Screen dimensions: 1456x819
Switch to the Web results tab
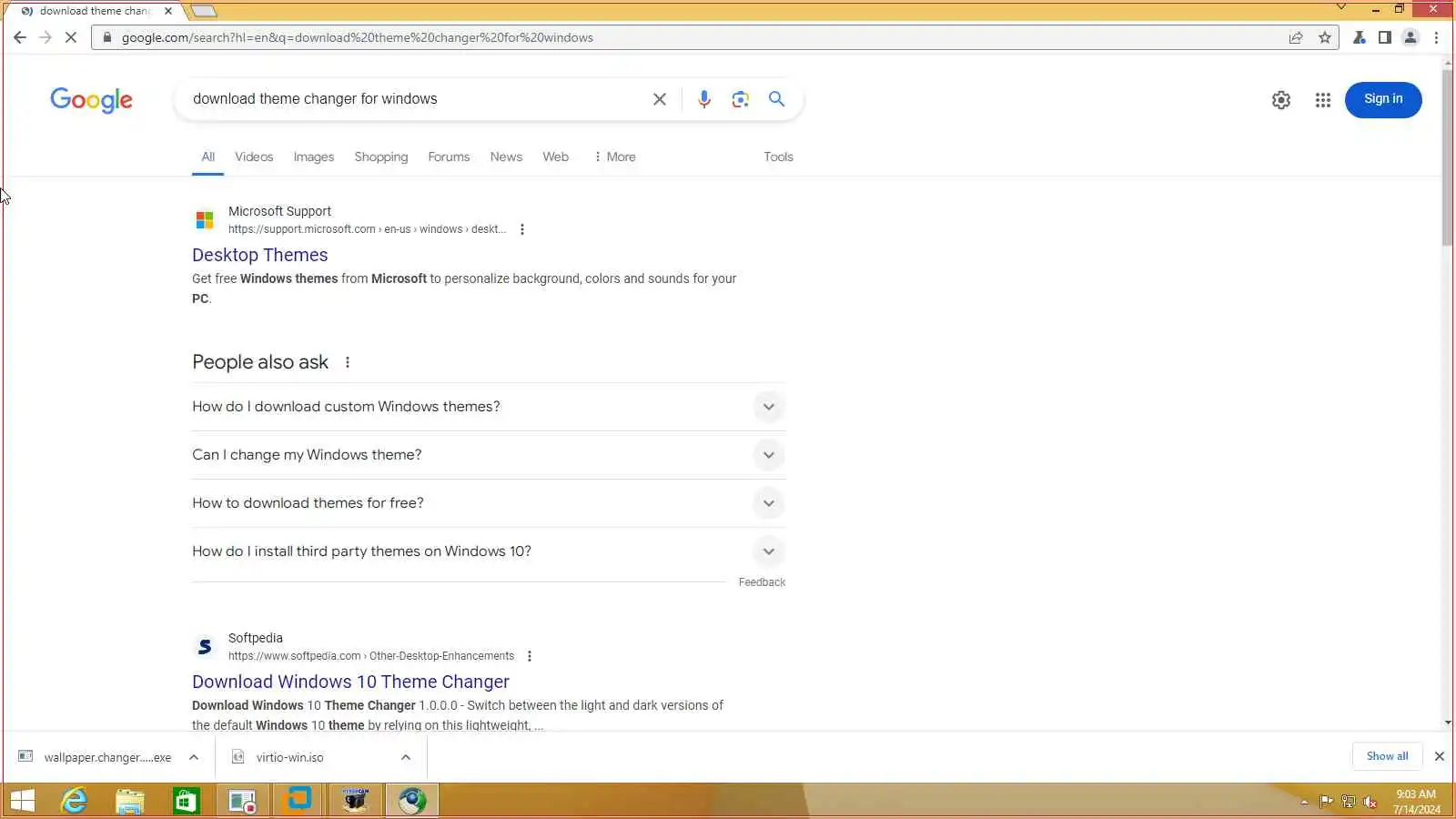click(x=556, y=157)
